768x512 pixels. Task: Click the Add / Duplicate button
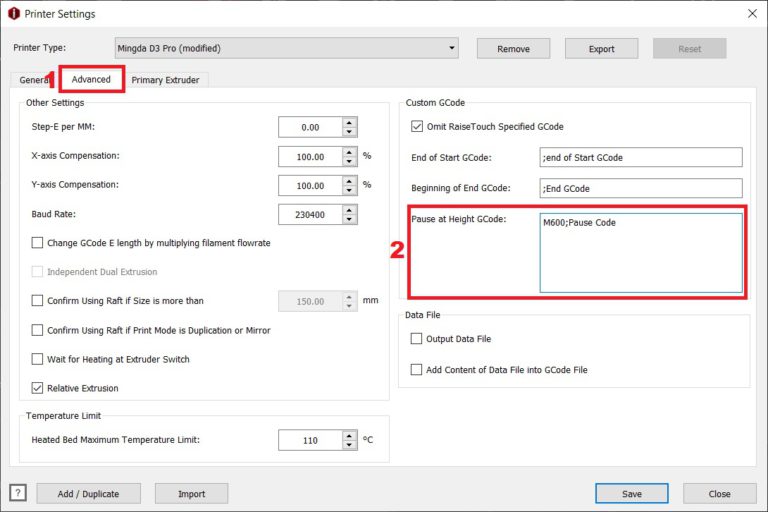click(88, 493)
